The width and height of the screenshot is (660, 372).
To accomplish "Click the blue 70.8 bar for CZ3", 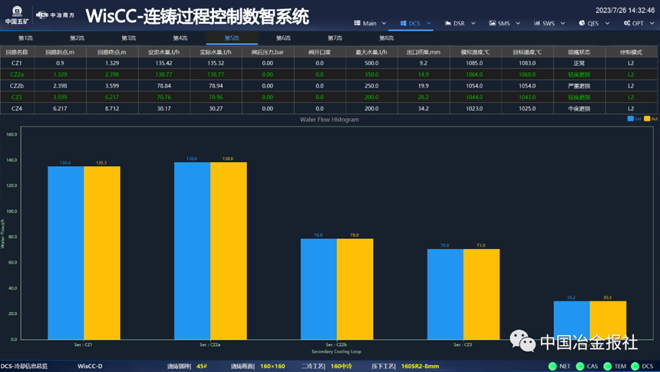I will click(445, 294).
